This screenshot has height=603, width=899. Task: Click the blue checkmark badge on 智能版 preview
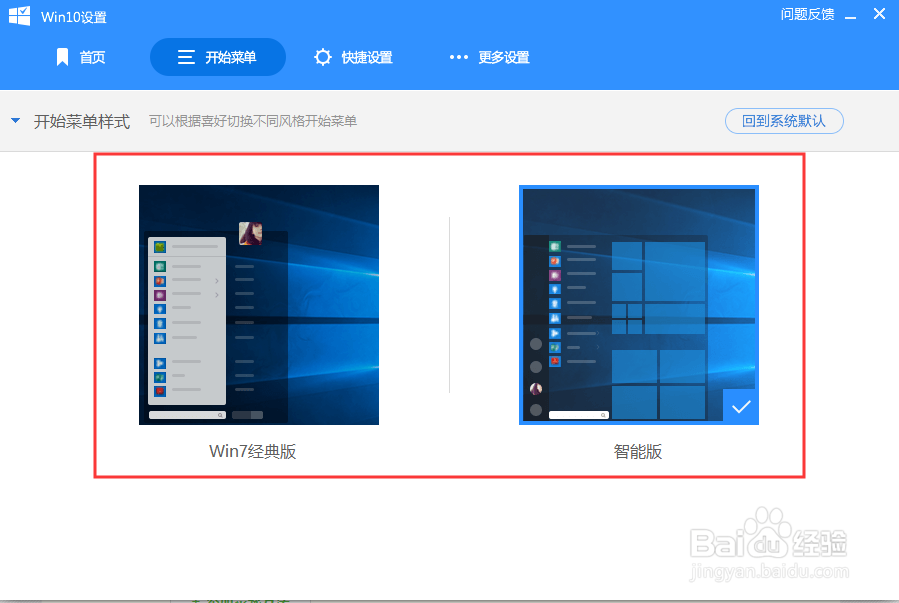tap(740, 406)
